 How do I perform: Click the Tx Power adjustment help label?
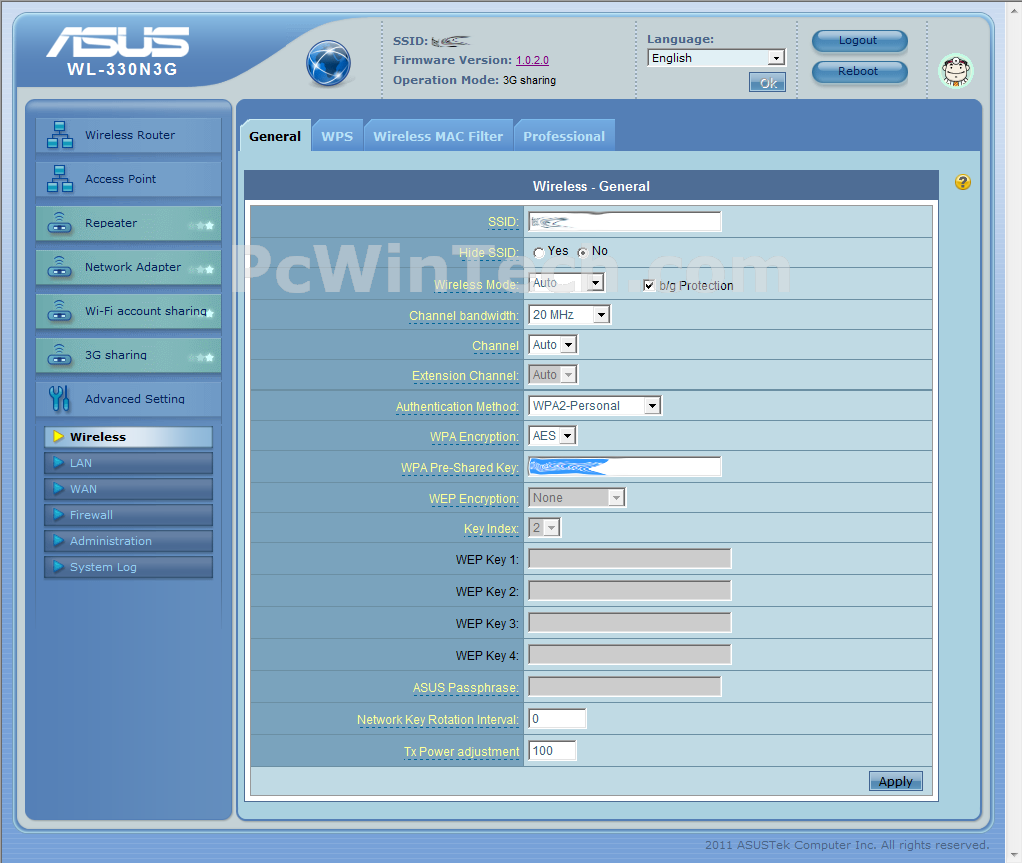461,752
